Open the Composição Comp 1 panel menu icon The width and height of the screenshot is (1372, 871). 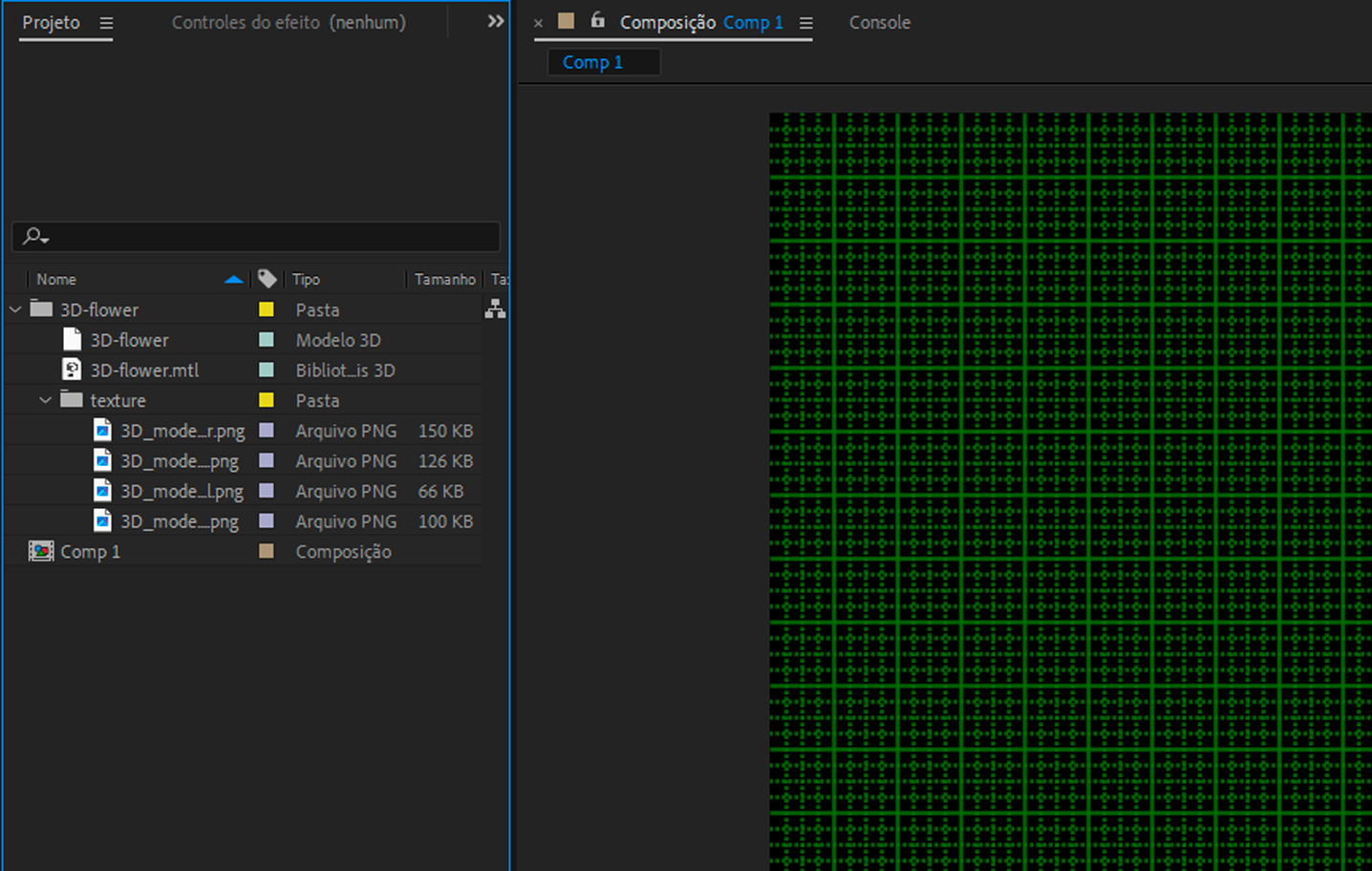806,23
